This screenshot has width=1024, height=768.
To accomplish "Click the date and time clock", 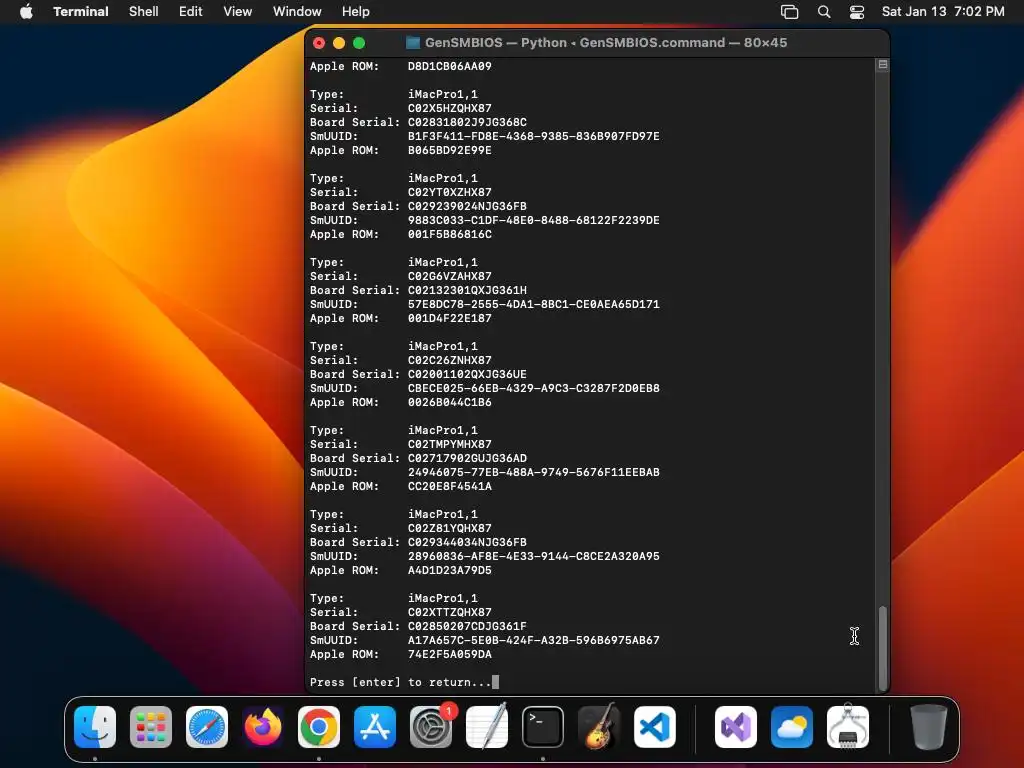I will [943, 12].
